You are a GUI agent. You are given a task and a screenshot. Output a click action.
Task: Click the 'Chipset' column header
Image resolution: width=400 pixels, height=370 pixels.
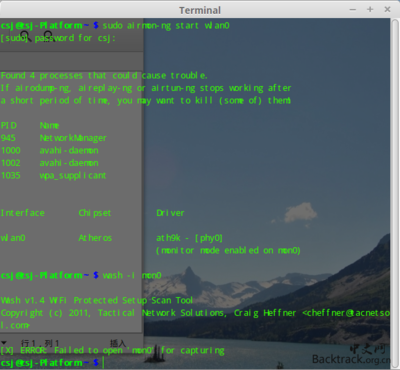[95, 213]
